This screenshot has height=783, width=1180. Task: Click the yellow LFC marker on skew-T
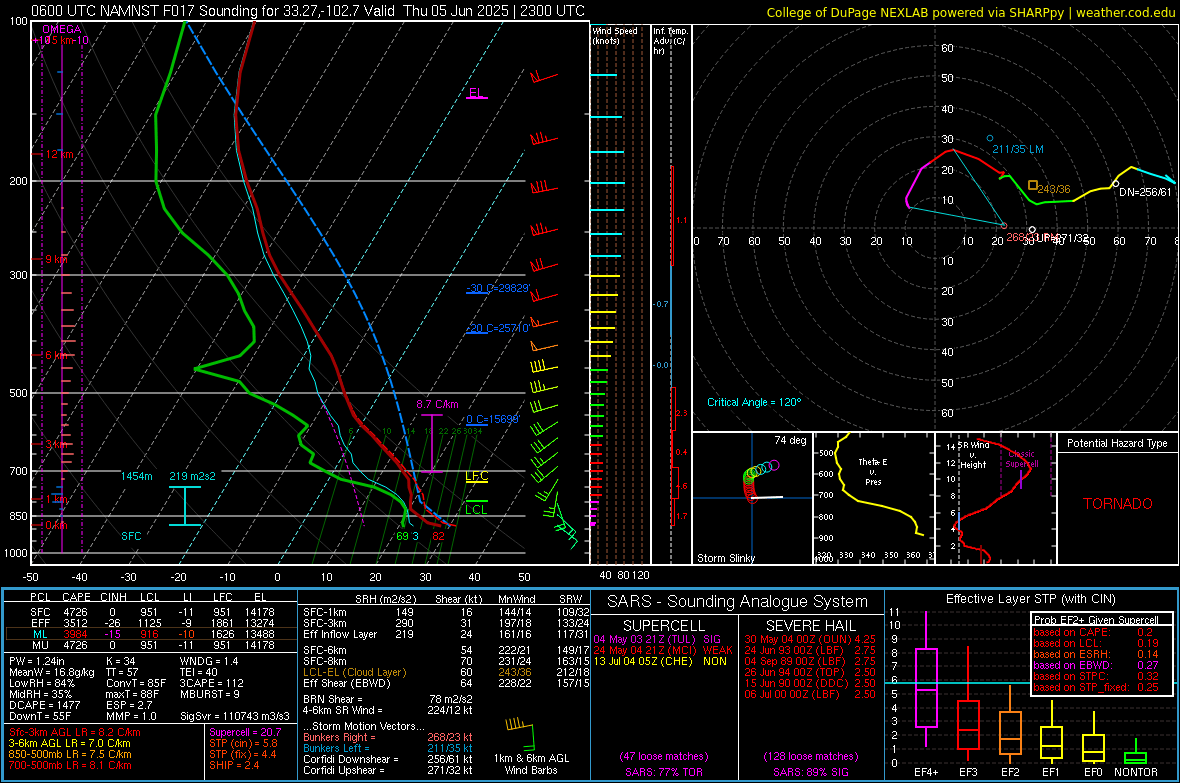(x=476, y=477)
